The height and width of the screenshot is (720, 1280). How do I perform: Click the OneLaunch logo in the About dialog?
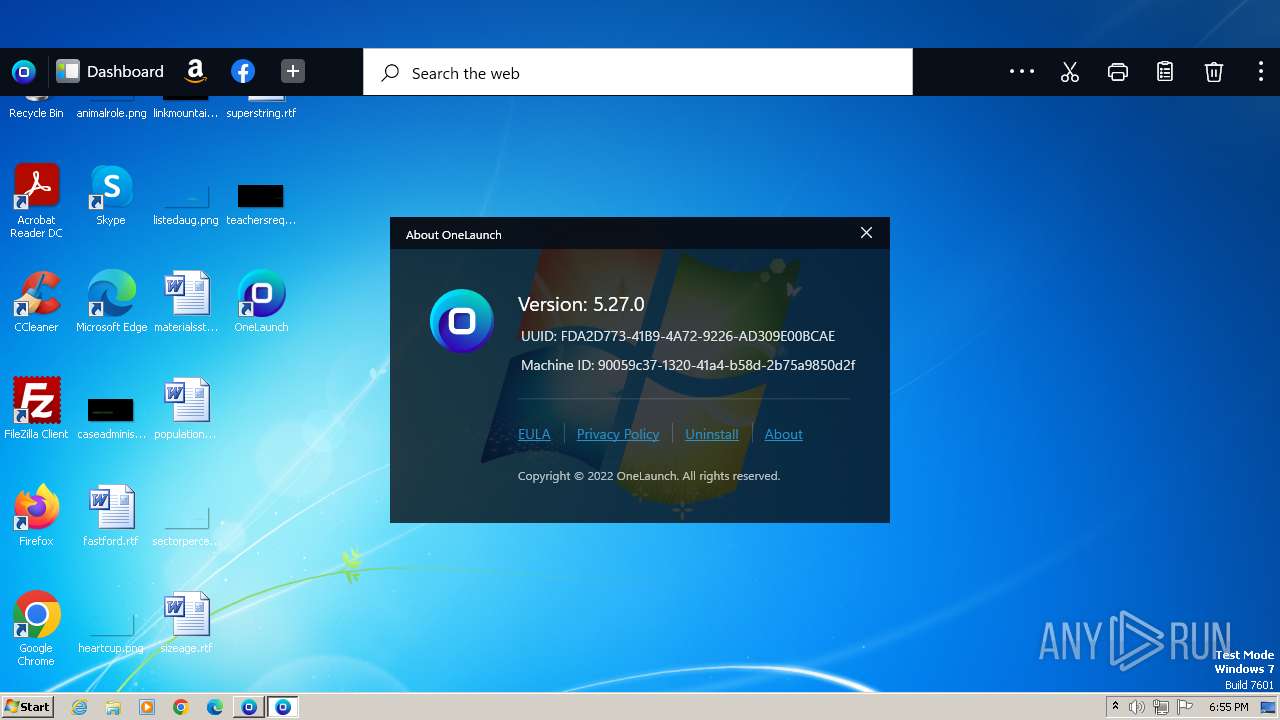(x=462, y=321)
